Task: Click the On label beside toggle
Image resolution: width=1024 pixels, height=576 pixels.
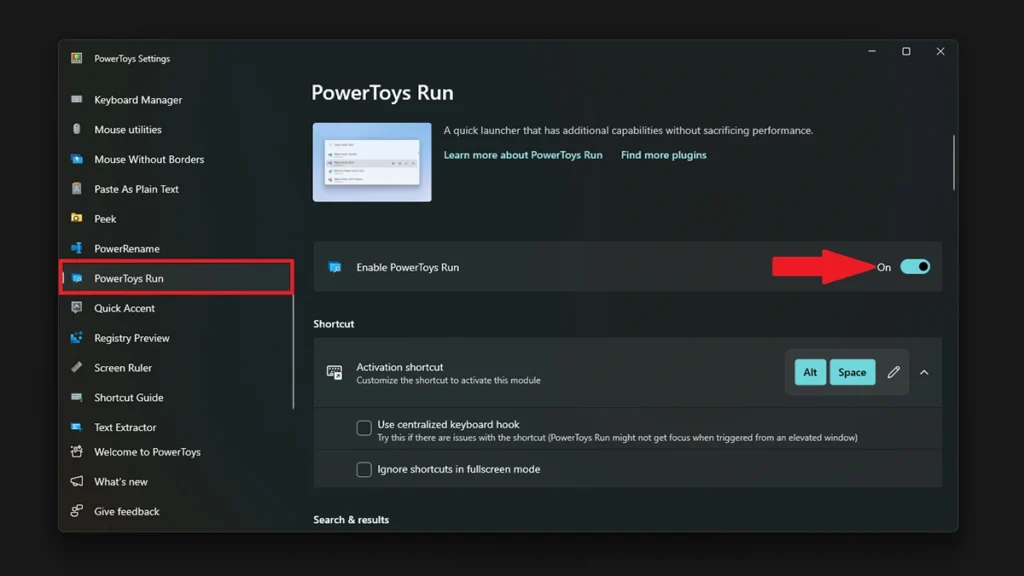Action: [884, 267]
